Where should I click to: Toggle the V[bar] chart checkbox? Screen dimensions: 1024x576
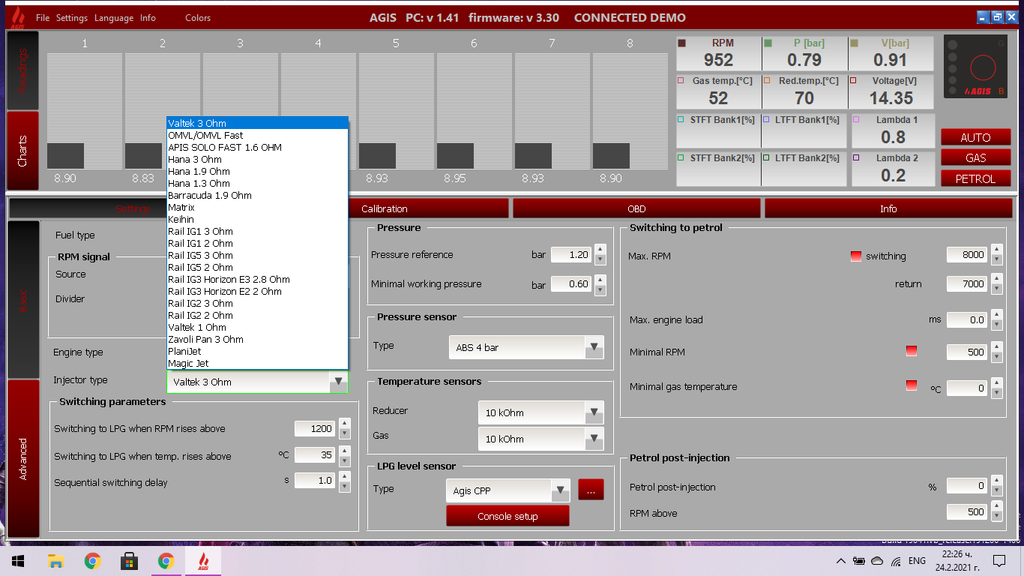(854, 43)
